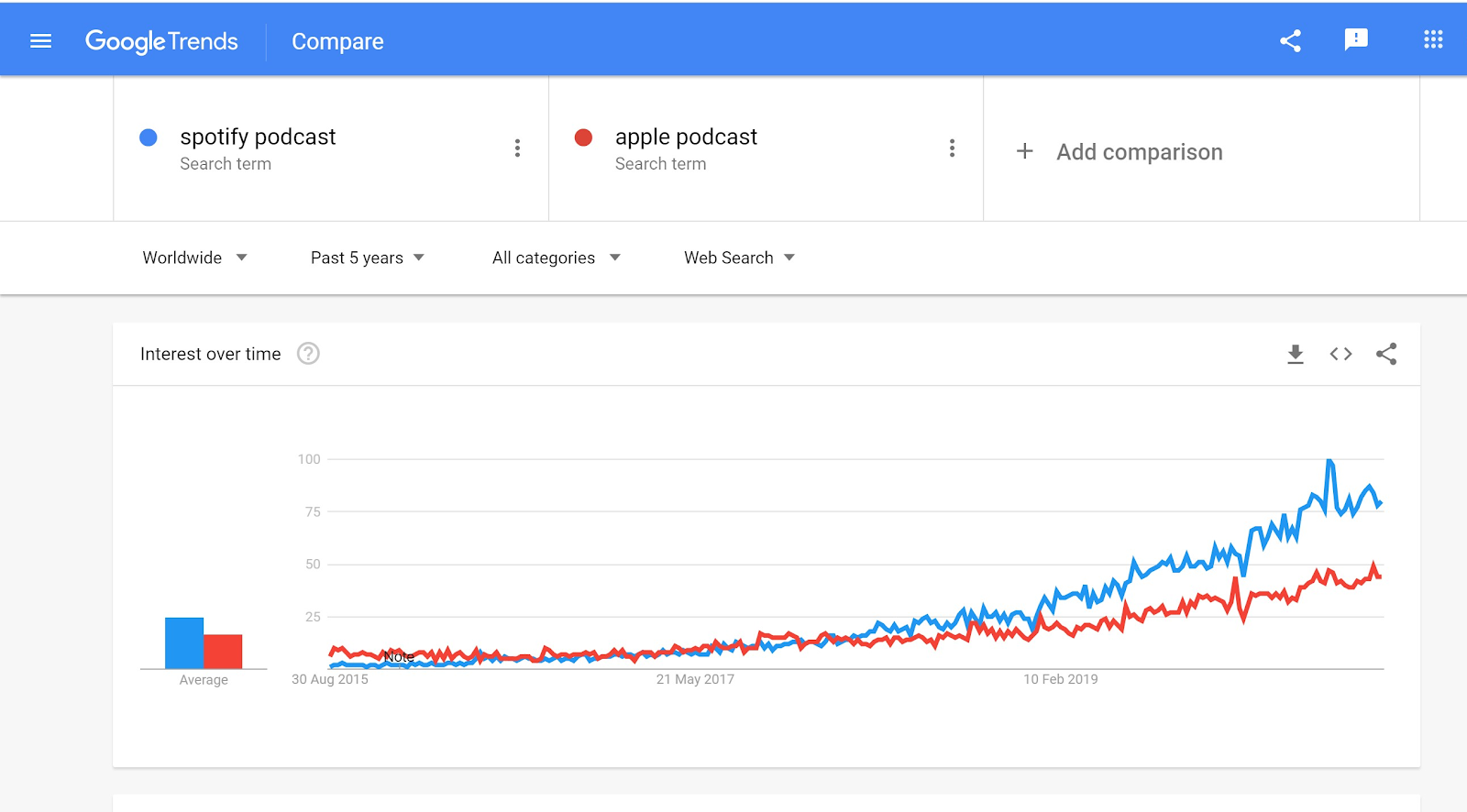The width and height of the screenshot is (1467, 812).
Task: Open the send feedback icon
Action: (x=1355, y=39)
